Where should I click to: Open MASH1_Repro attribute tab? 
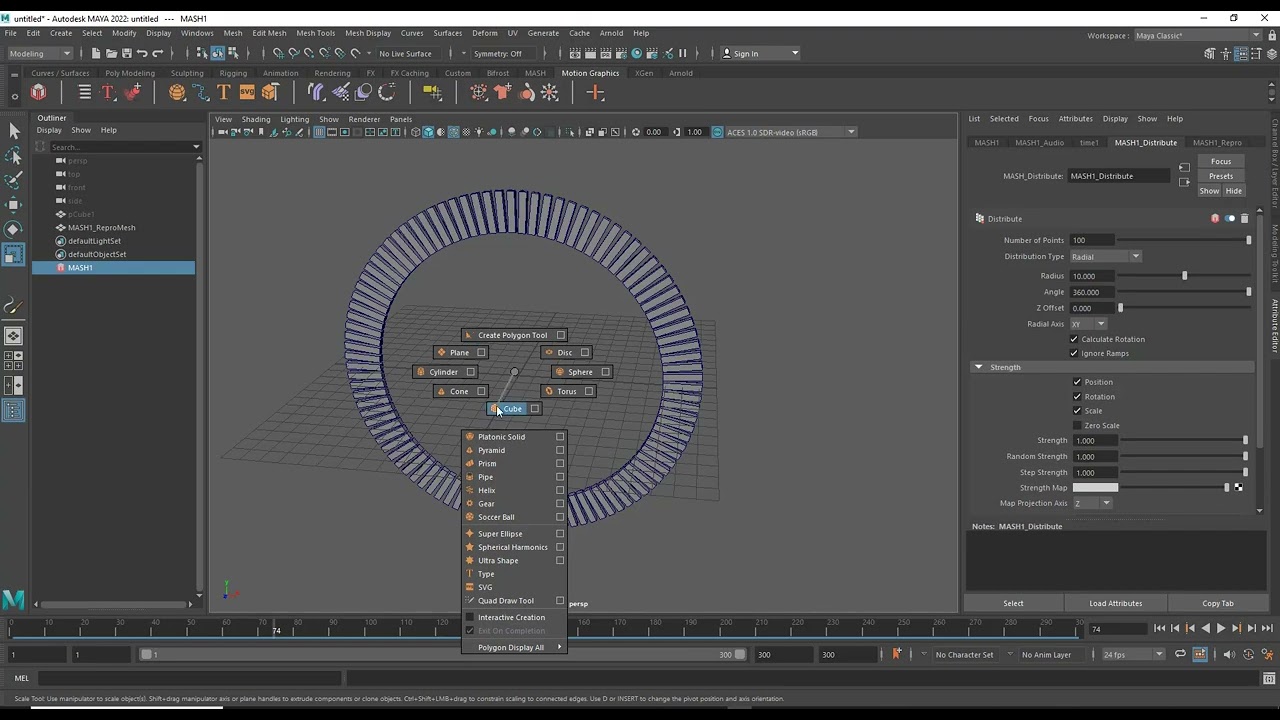pos(1217,142)
